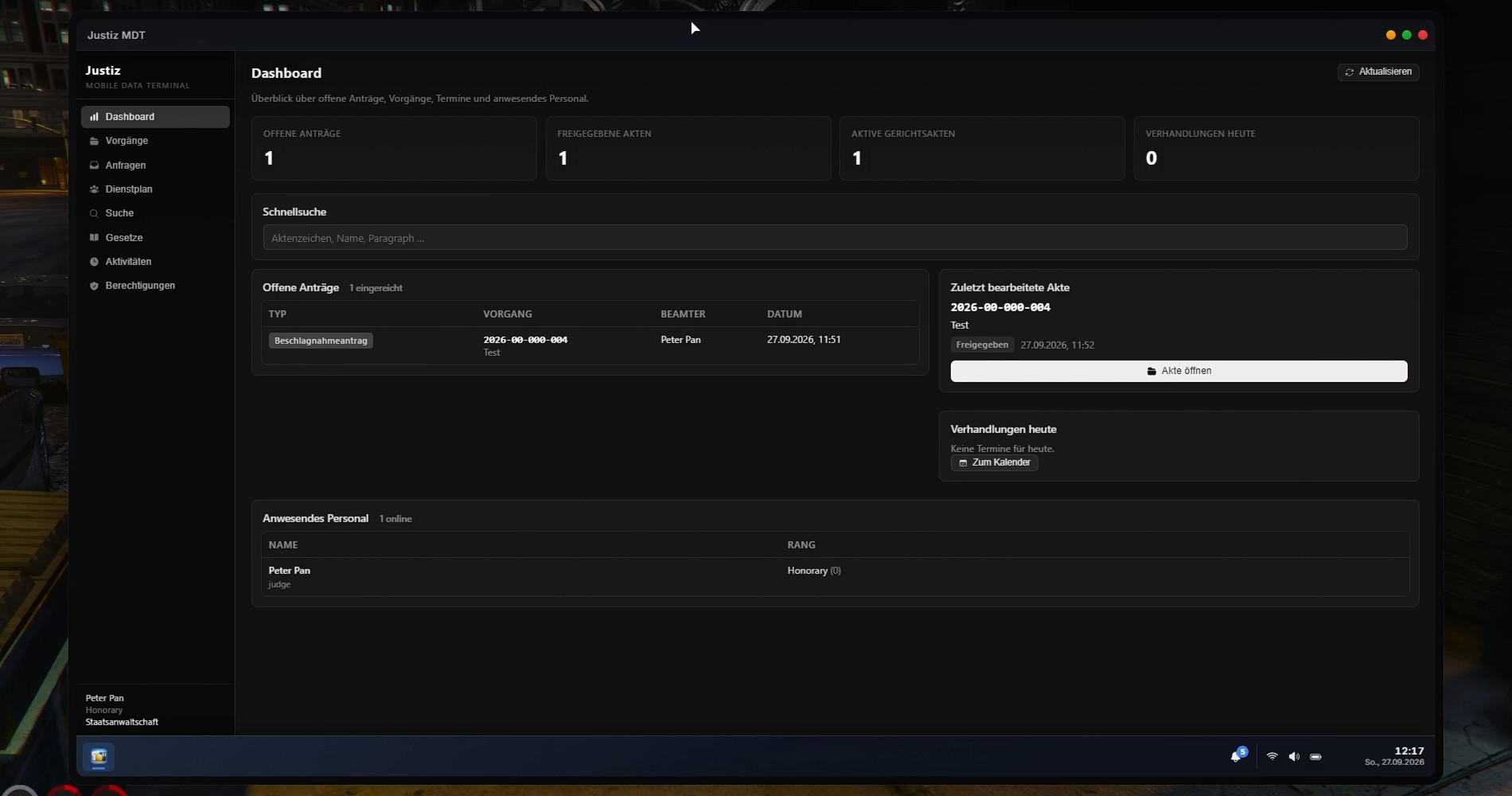Image resolution: width=1512 pixels, height=796 pixels.
Task: Click the Aktivitäten clock icon
Action: [94, 262]
